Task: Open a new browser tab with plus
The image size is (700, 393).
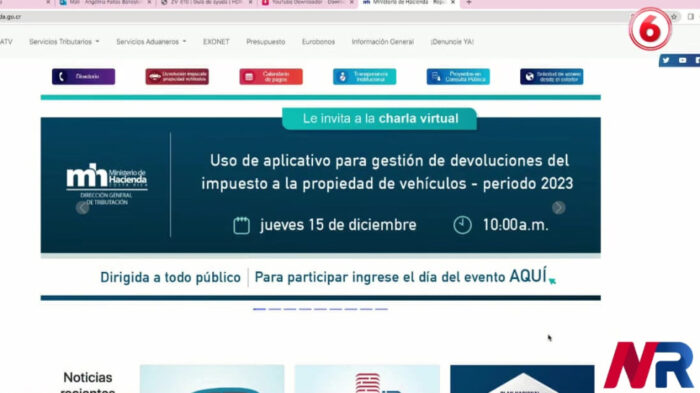Action: [x=469, y=3]
